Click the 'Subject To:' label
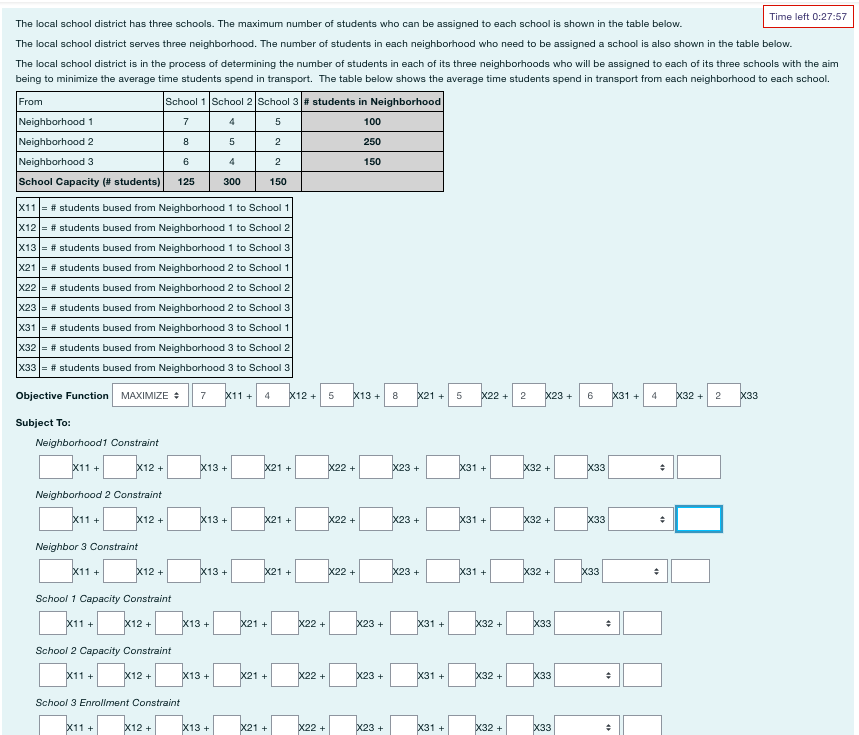The height and width of the screenshot is (735, 859). point(43,423)
